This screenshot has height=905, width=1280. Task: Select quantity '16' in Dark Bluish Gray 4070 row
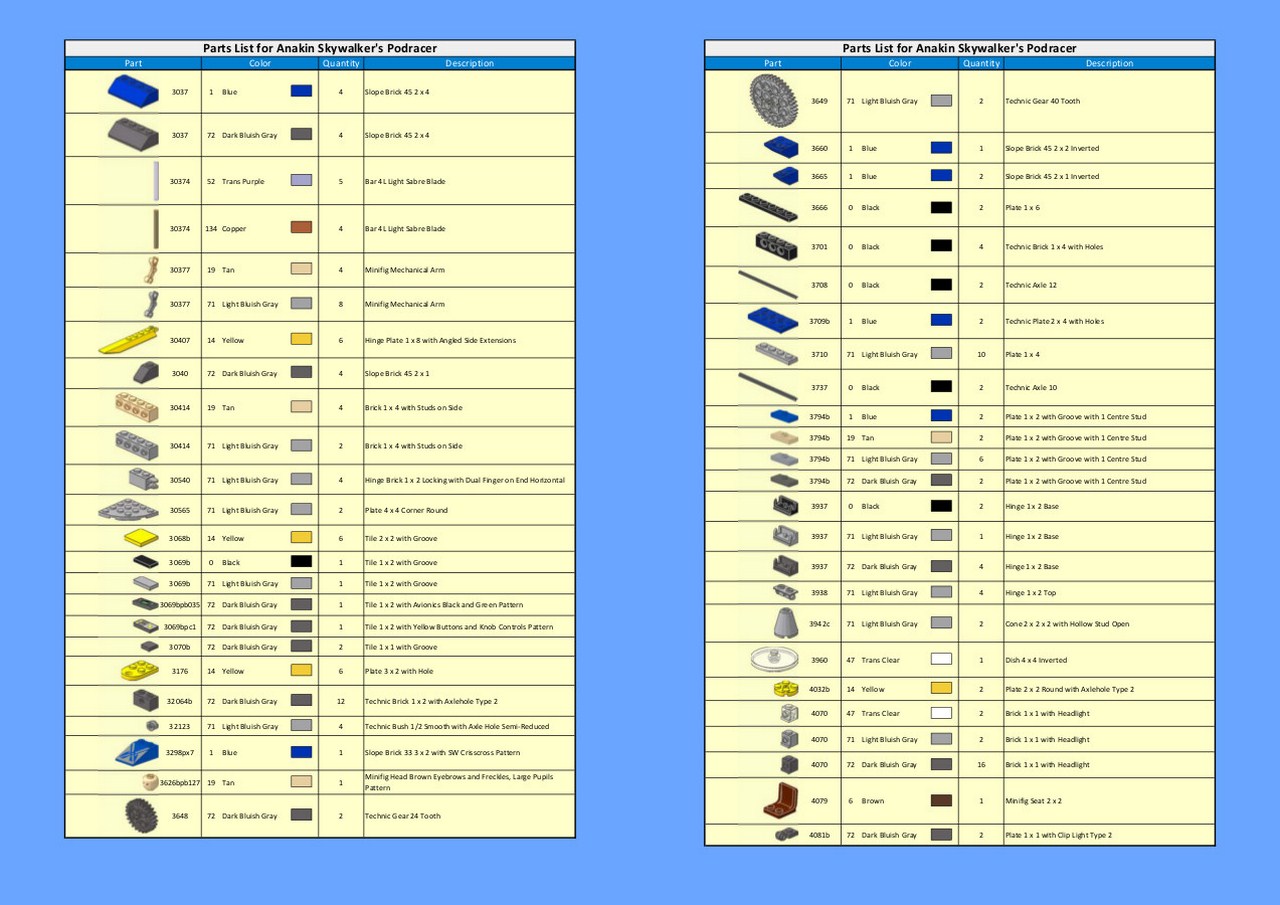[981, 765]
